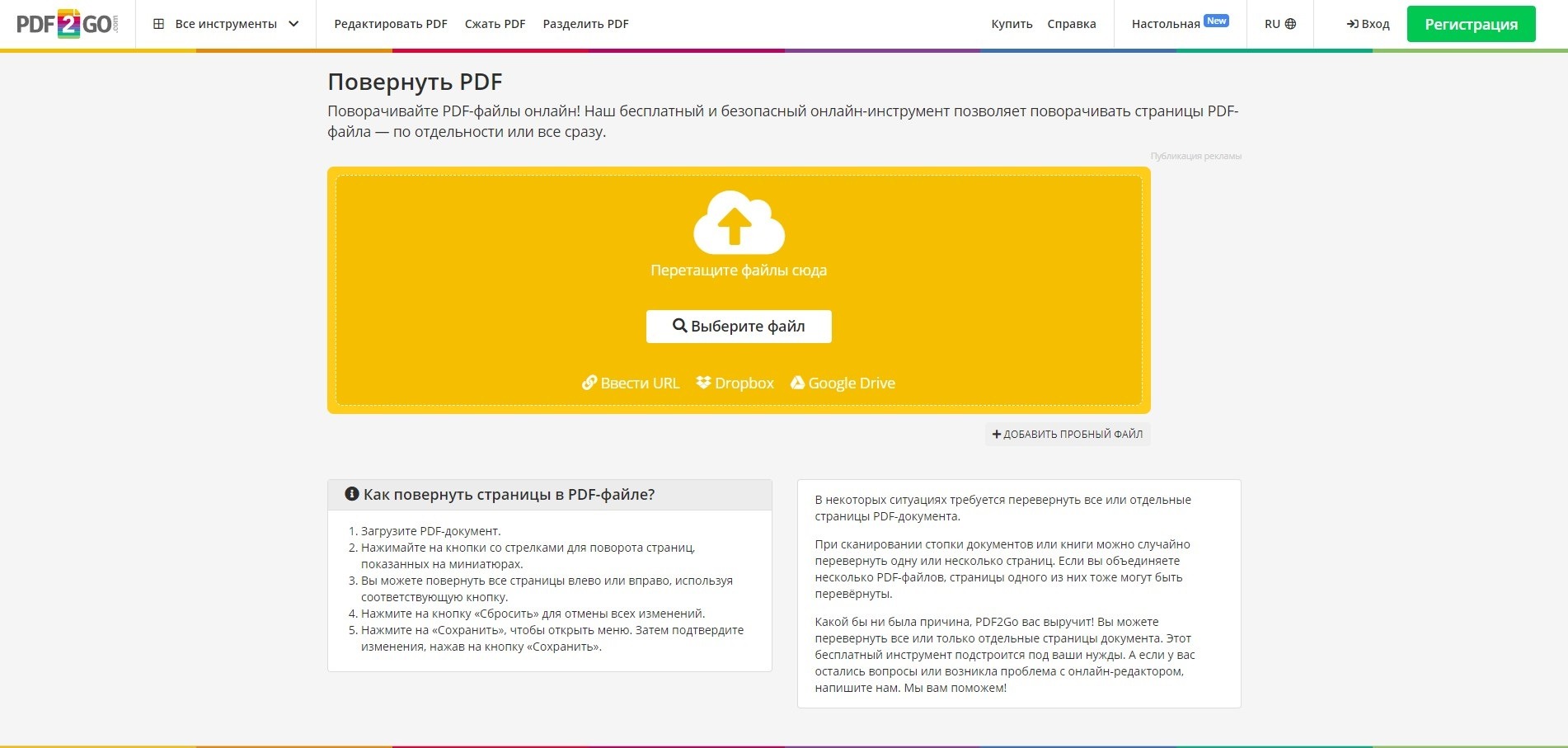Click the chain link icon beside Ввести URL

[589, 383]
